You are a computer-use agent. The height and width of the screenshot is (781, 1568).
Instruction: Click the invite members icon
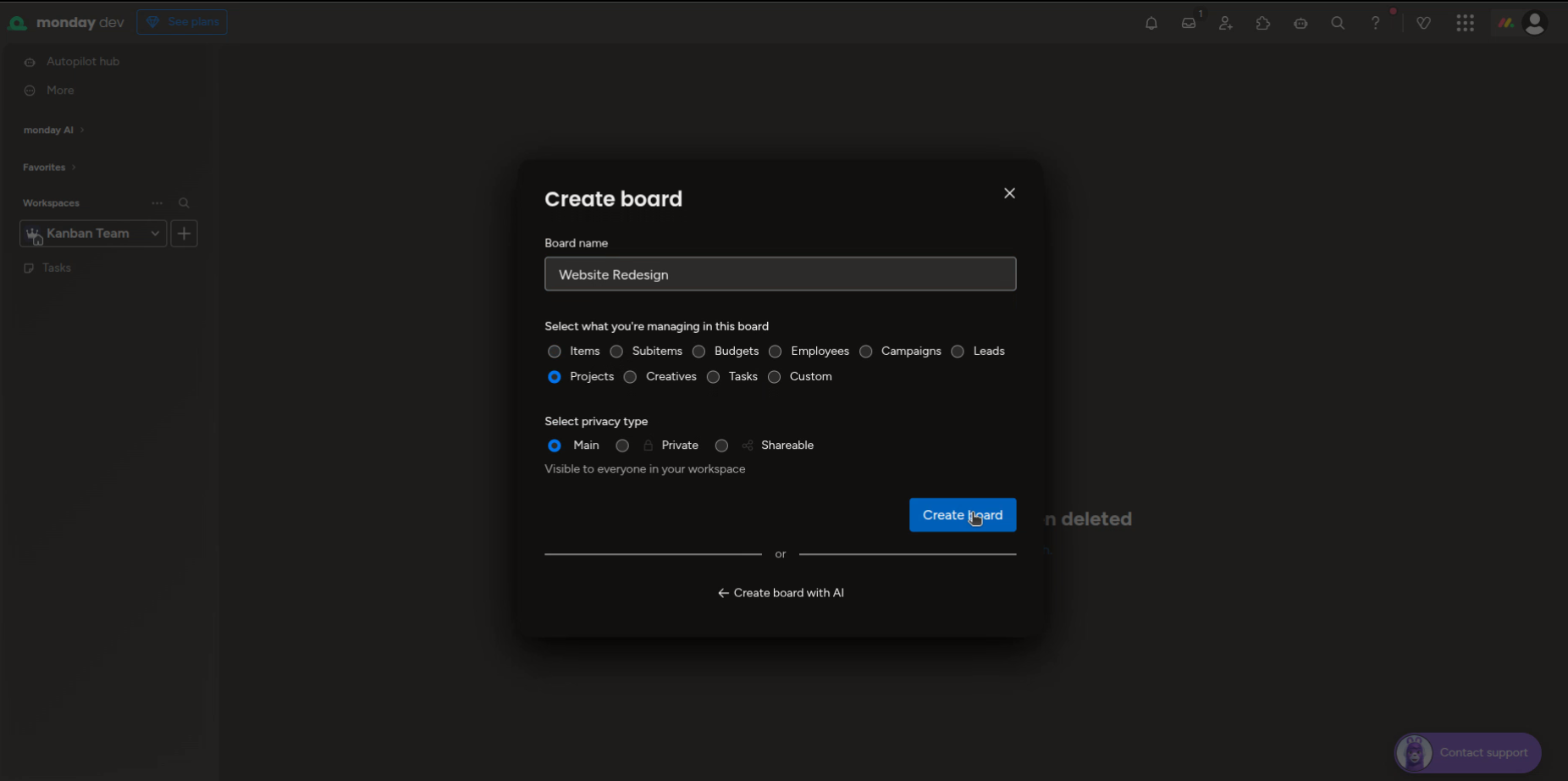point(1225,24)
